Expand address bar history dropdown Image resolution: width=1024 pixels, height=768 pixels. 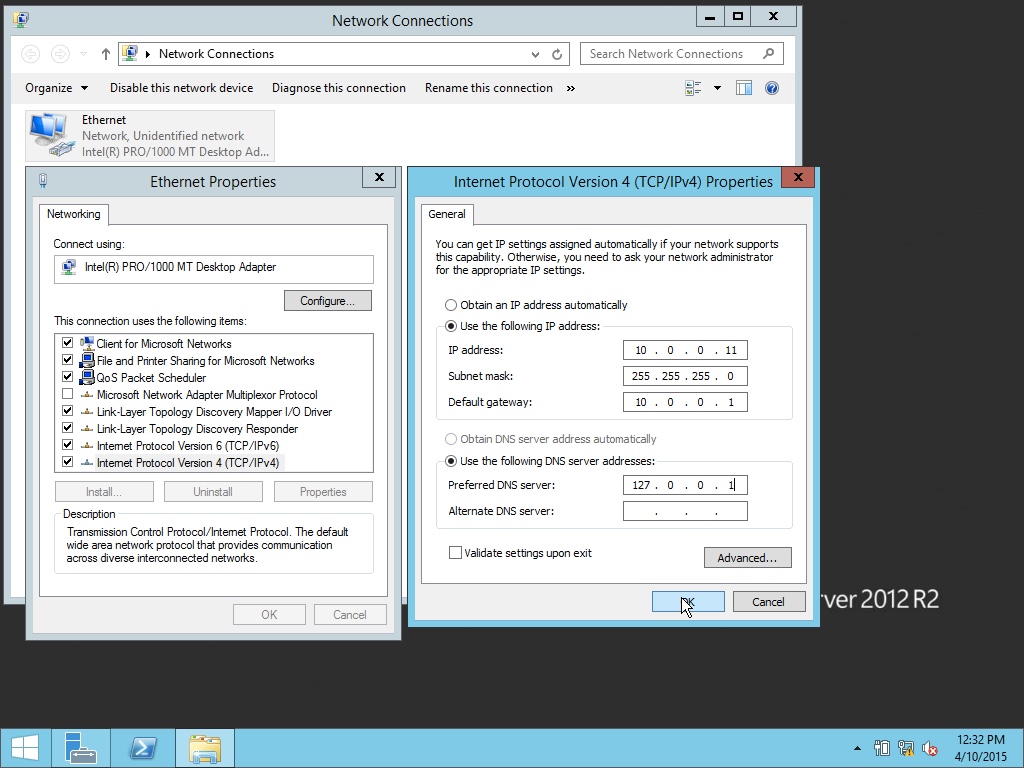(536, 54)
